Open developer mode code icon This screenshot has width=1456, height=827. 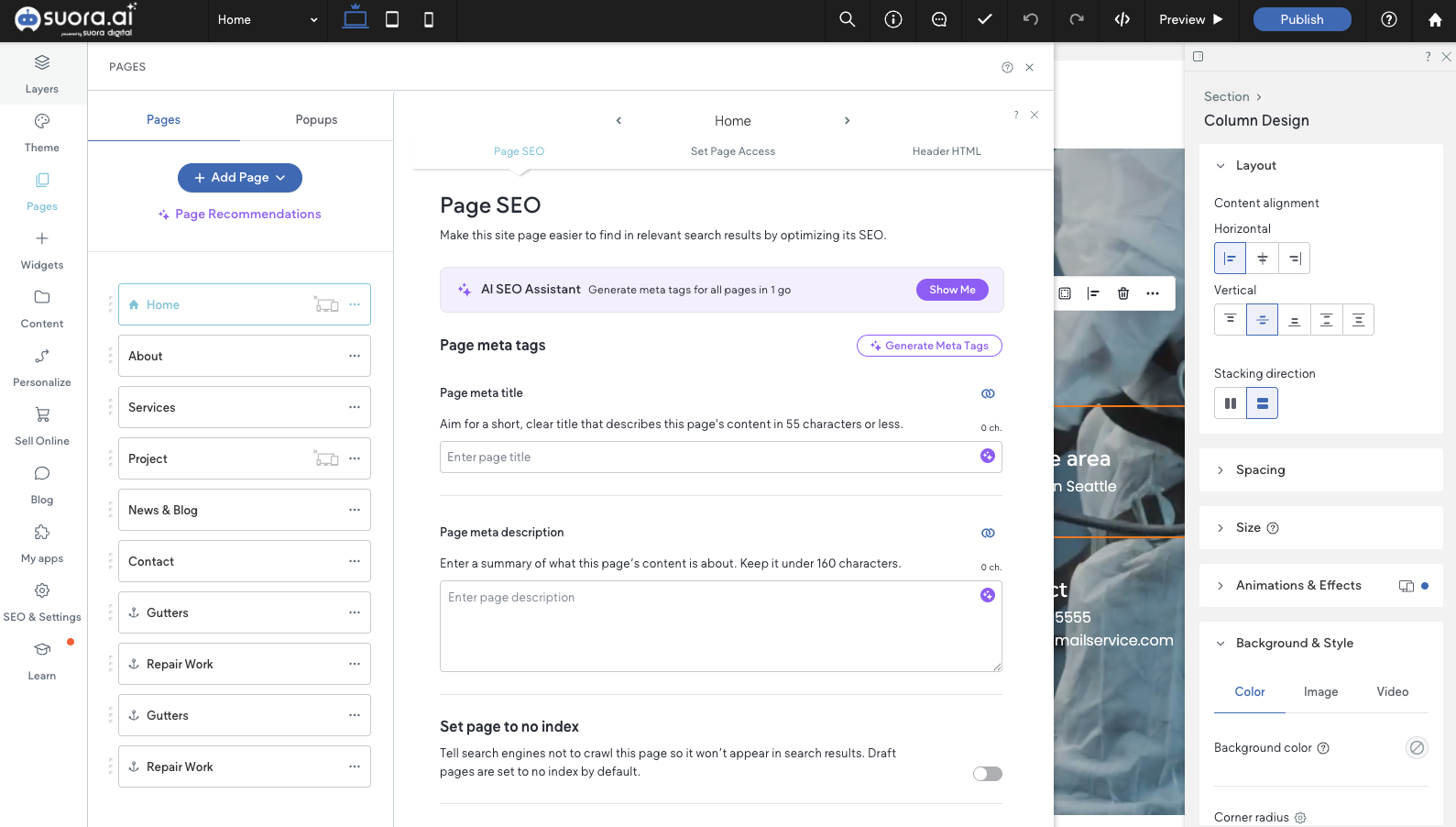(1122, 19)
